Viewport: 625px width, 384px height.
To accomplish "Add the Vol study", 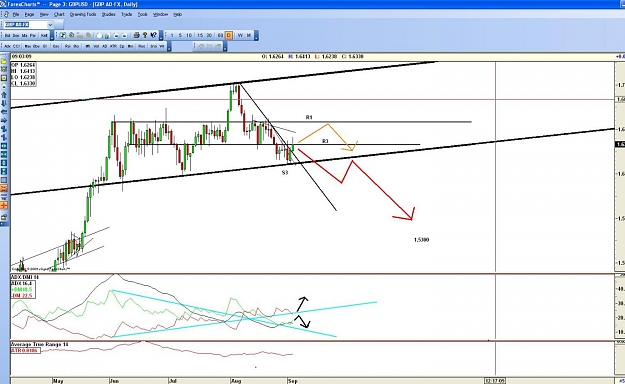I will [x=96, y=46].
